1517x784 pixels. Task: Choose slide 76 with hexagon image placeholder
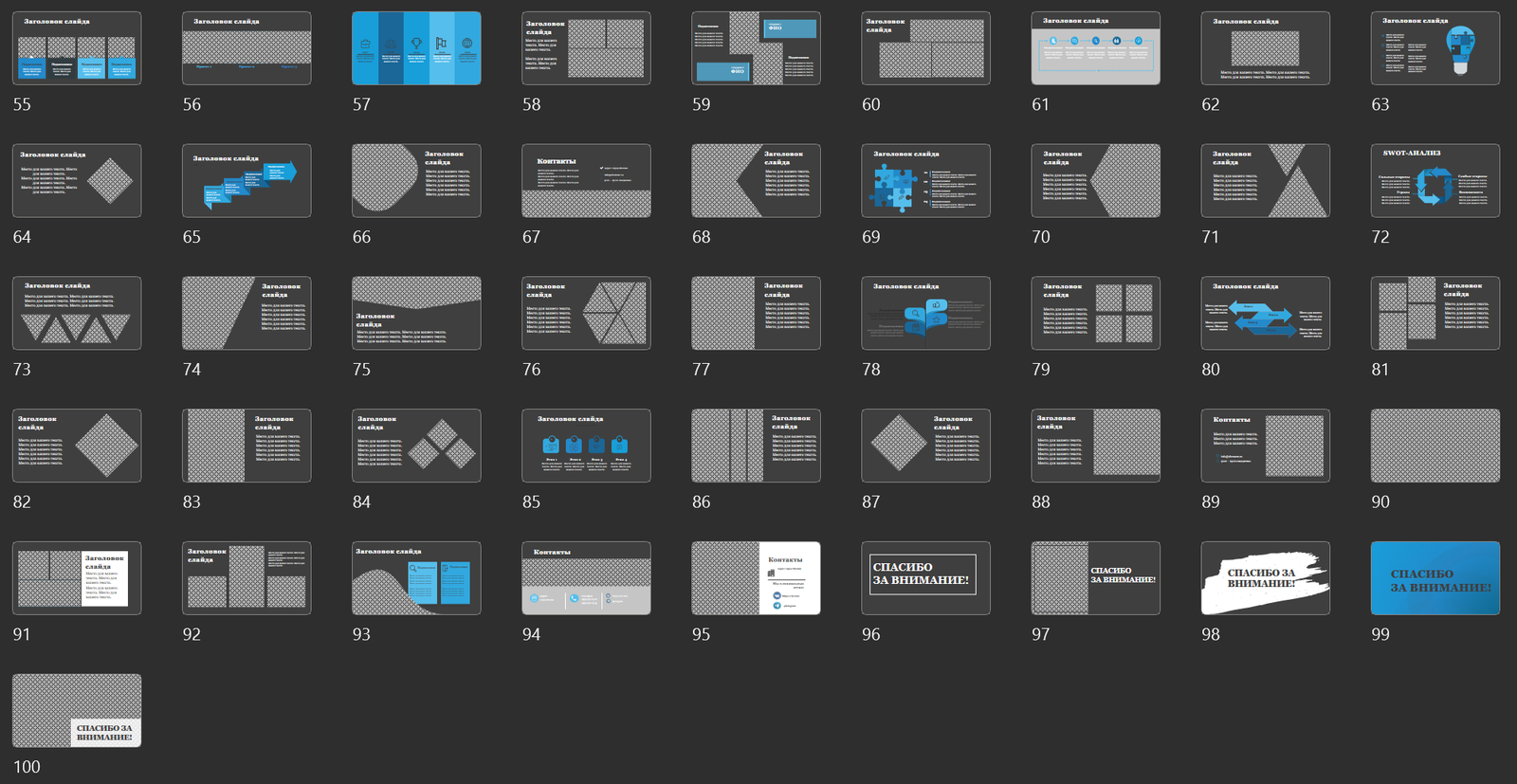(586, 314)
